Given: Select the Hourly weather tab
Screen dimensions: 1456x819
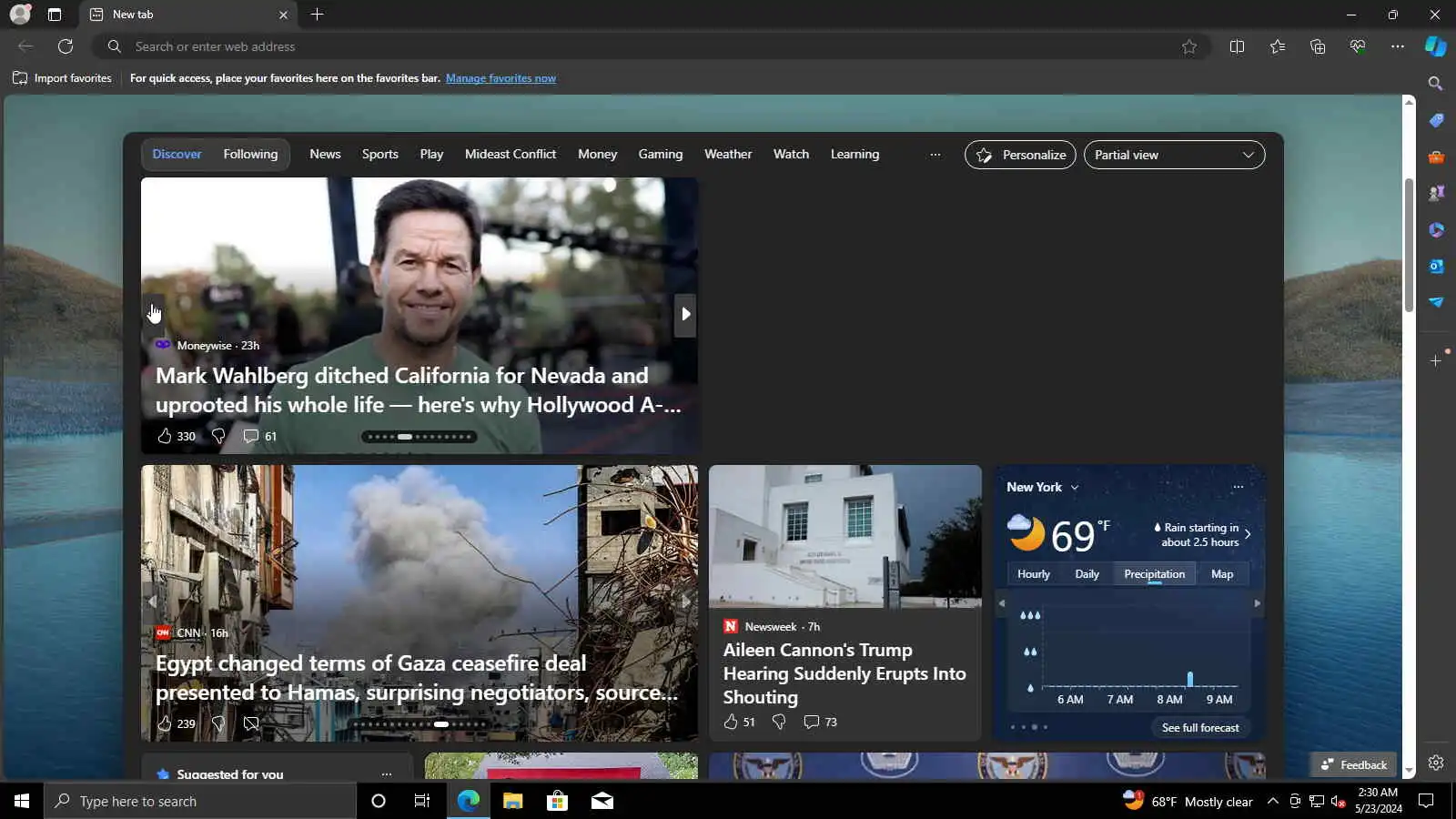Looking at the screenshot, I should (1034, 574).
